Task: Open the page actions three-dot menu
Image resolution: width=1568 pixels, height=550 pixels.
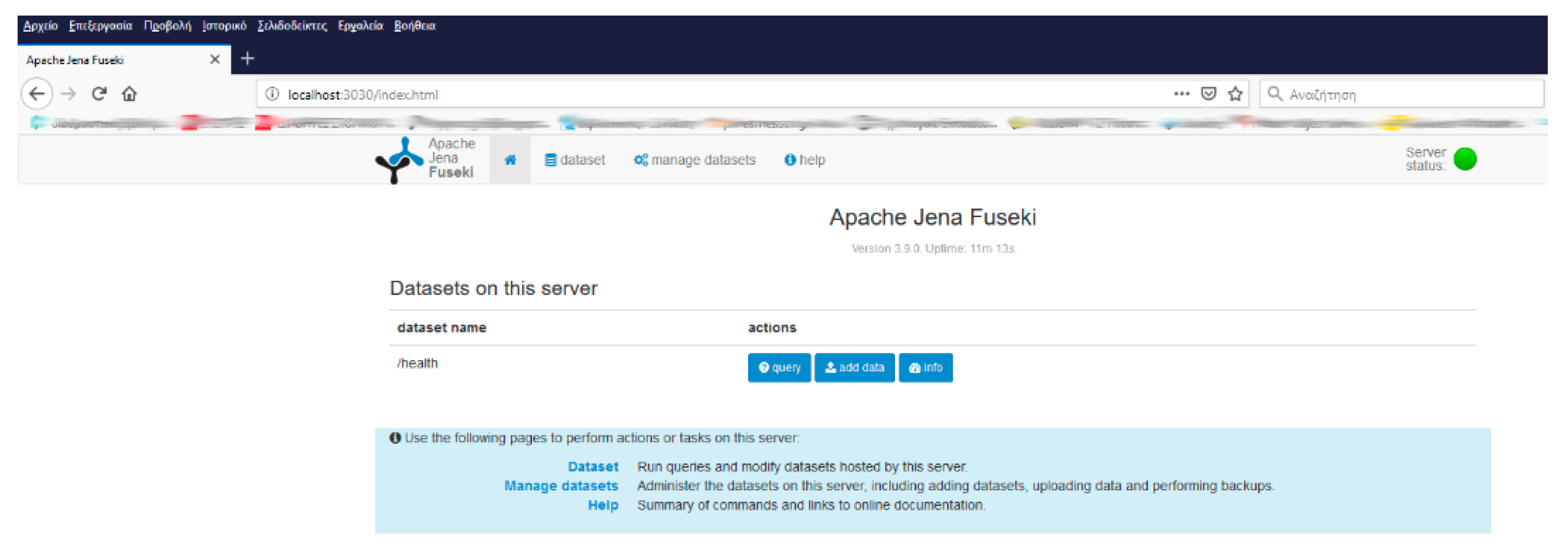Action: pyautogui.click(x=1182, y=94)
